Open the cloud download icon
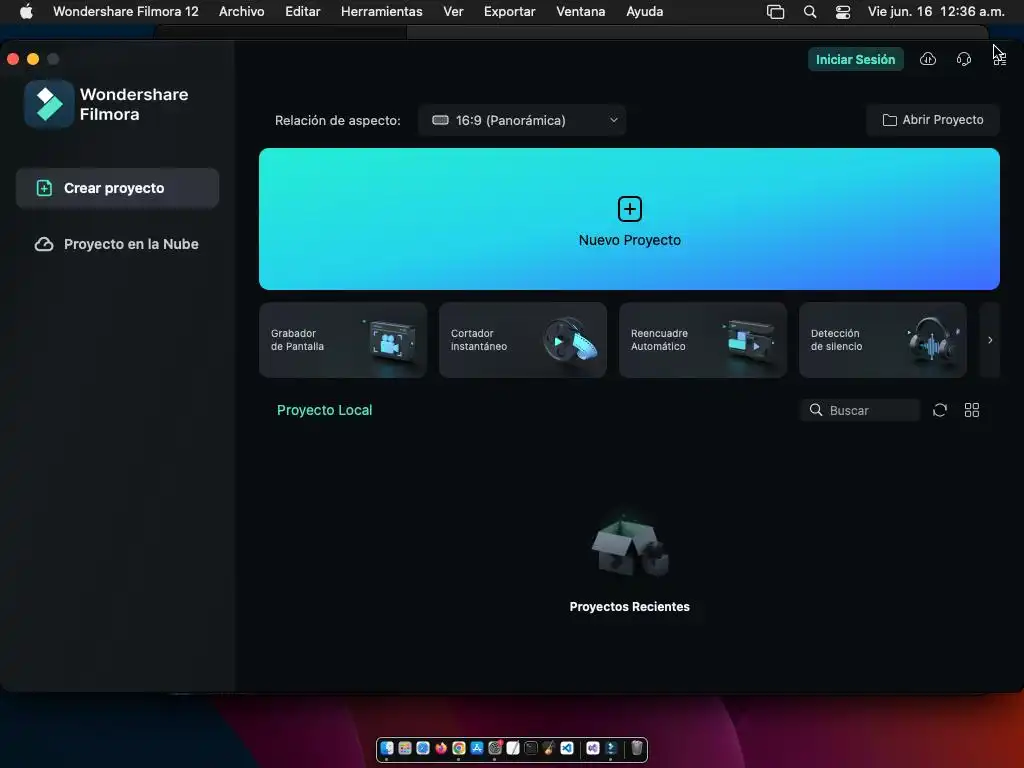 click(928, 59)
